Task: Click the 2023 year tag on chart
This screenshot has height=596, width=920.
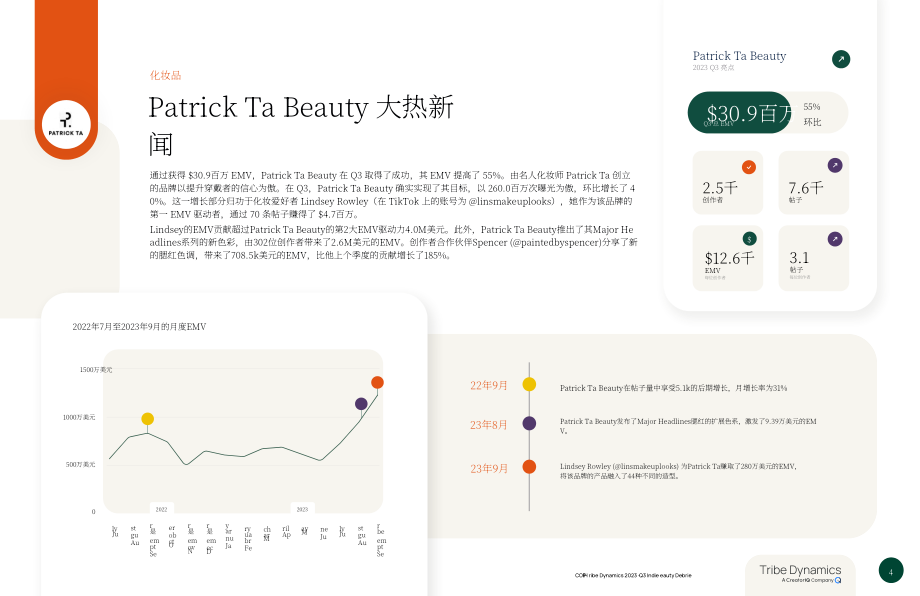Action: (302, 509)
